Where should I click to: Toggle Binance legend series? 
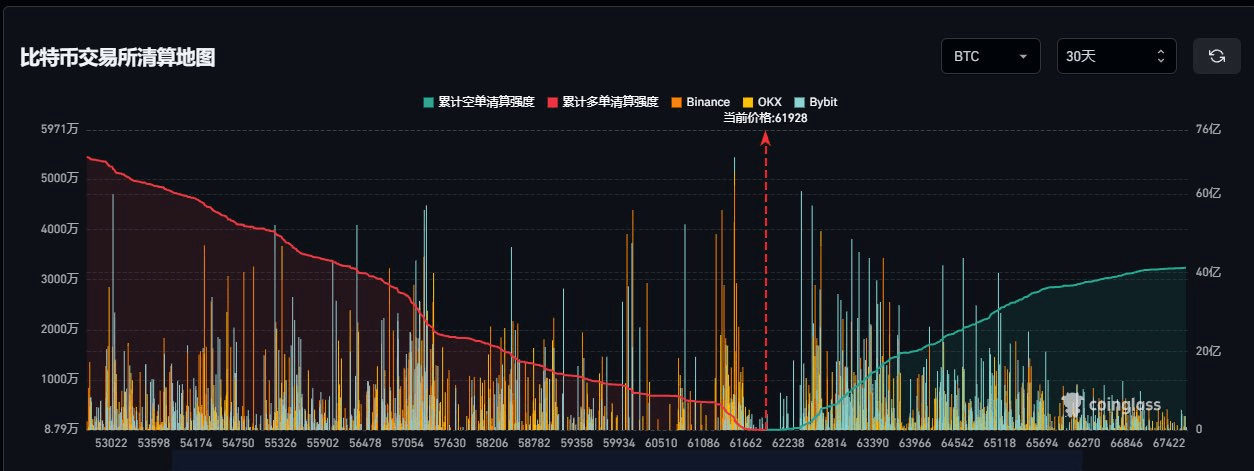pos(700,102)
